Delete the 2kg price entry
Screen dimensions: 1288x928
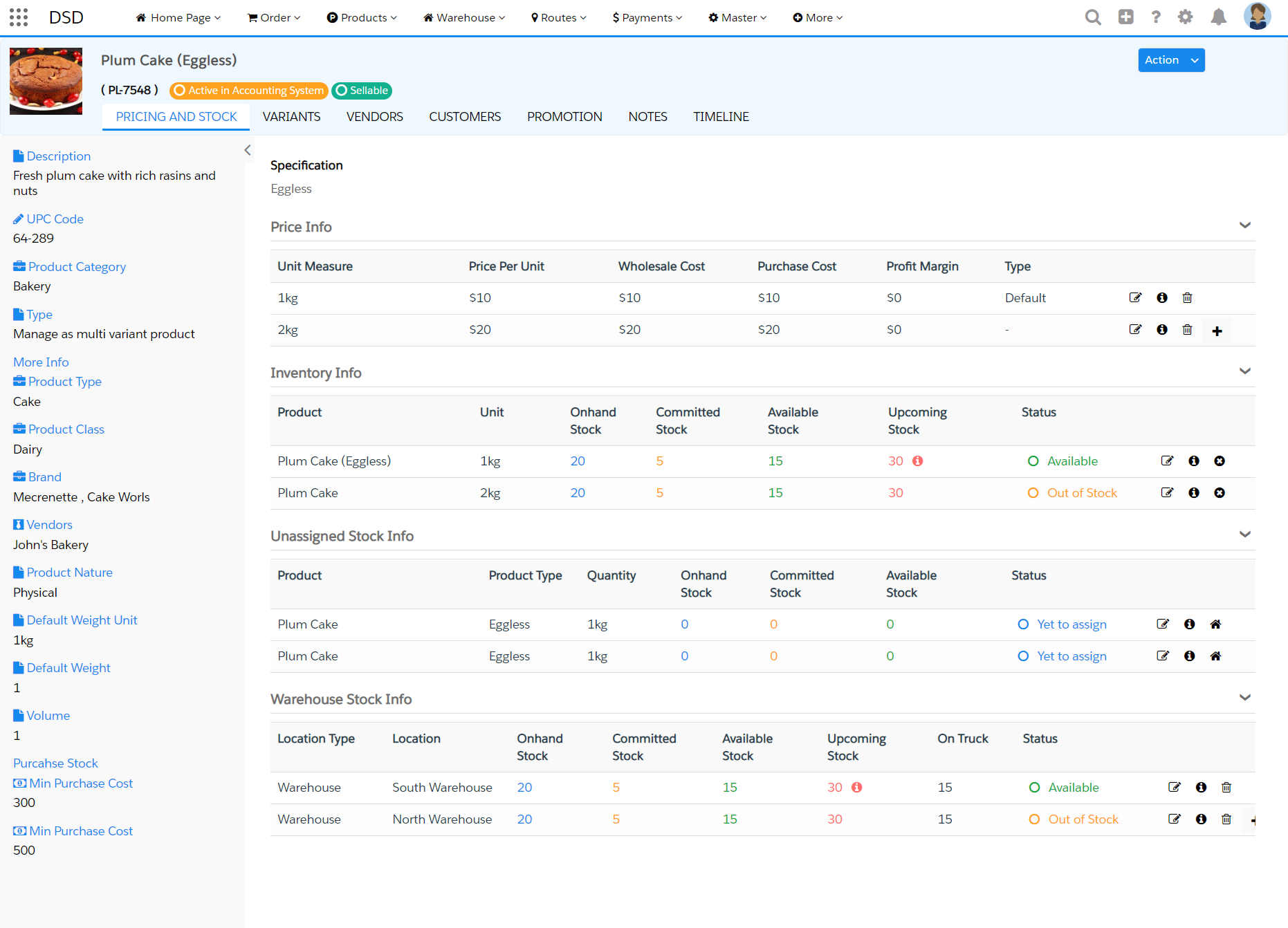(1188, 330)
